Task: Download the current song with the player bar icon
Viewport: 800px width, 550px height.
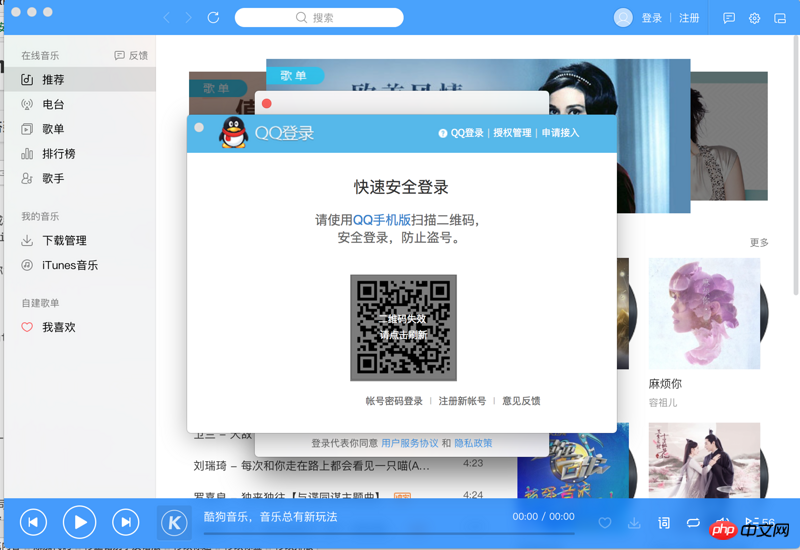Action: pyautogui.click(x=634, y=523)
